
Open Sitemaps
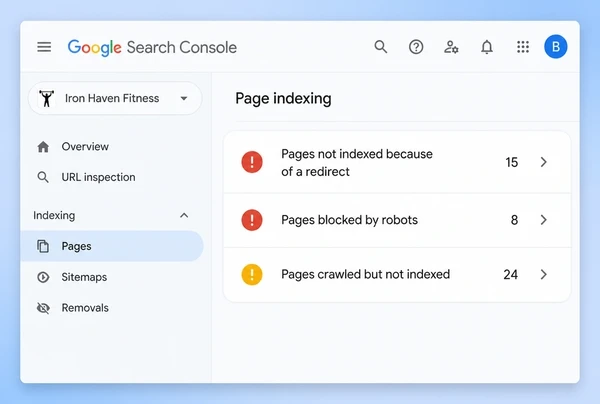pos(84,277)
